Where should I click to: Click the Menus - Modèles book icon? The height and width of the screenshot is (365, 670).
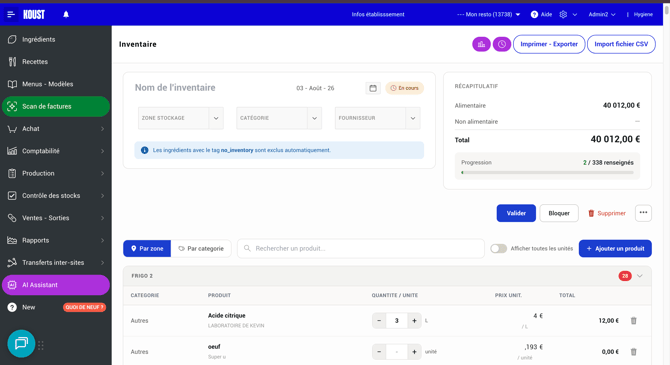coord(12,84)
